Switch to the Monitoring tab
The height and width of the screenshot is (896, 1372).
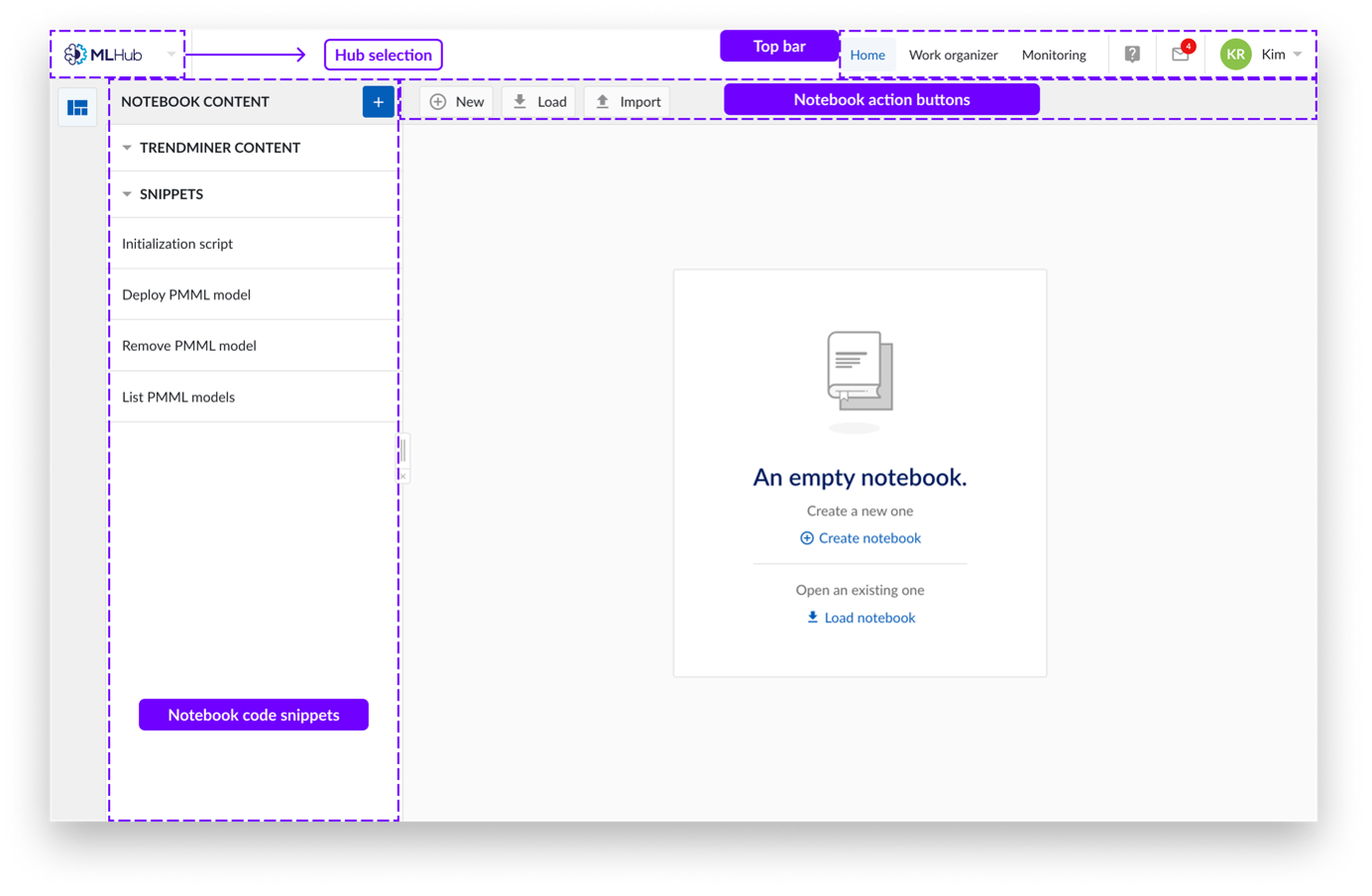click(1054, 56)
